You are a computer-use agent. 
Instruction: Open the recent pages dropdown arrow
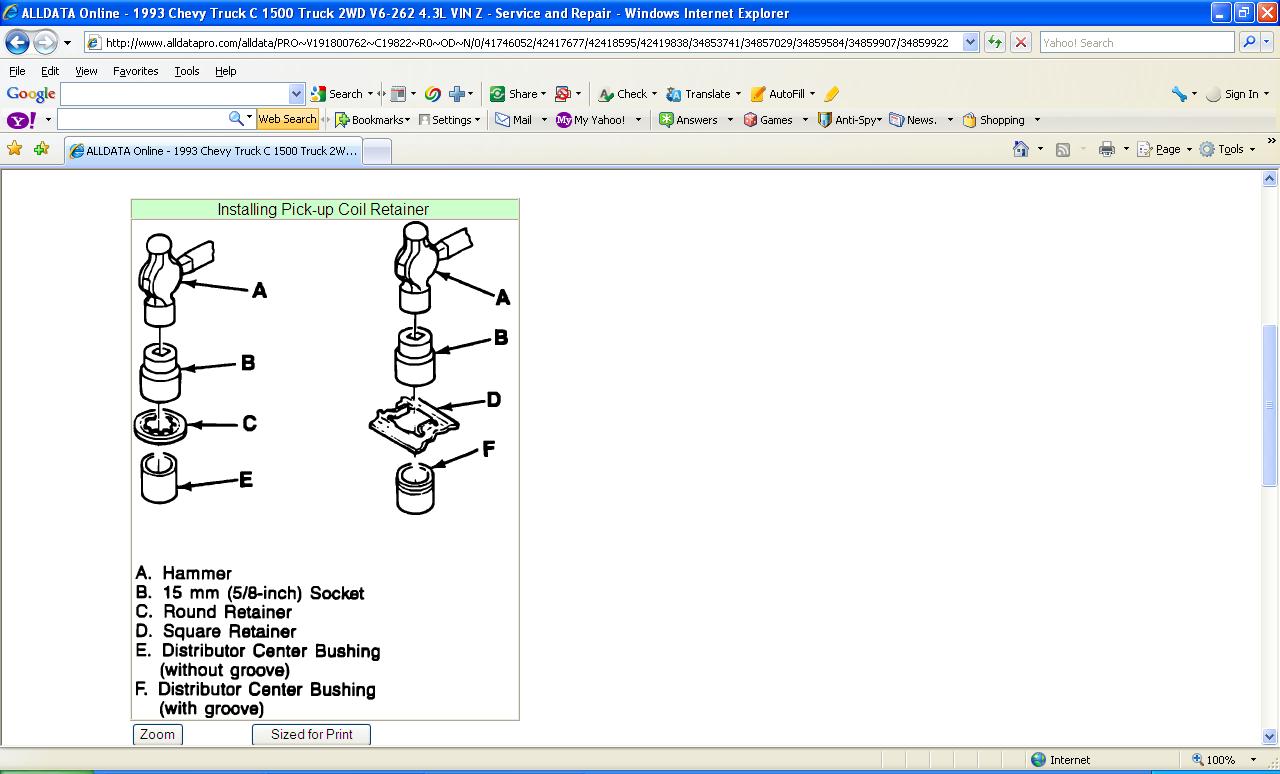(67, 43)
